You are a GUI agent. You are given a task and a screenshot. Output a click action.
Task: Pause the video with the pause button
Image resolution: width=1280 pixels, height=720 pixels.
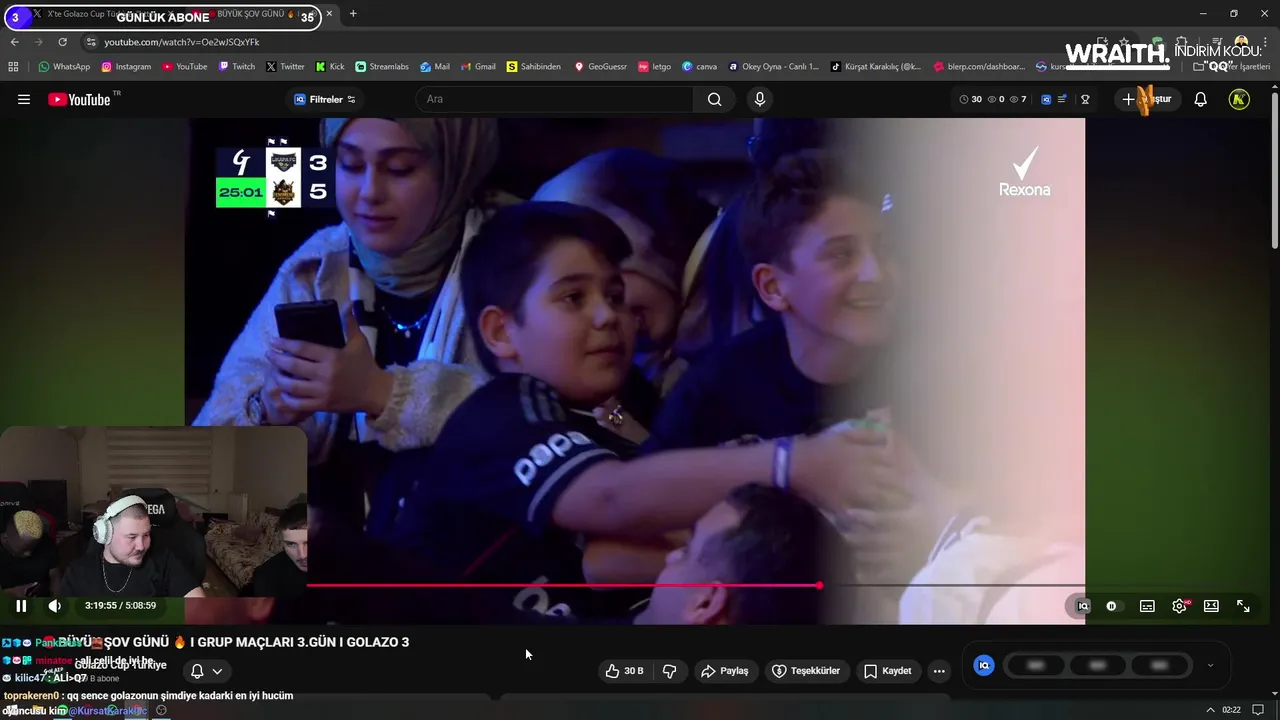[x=21, y=605]
